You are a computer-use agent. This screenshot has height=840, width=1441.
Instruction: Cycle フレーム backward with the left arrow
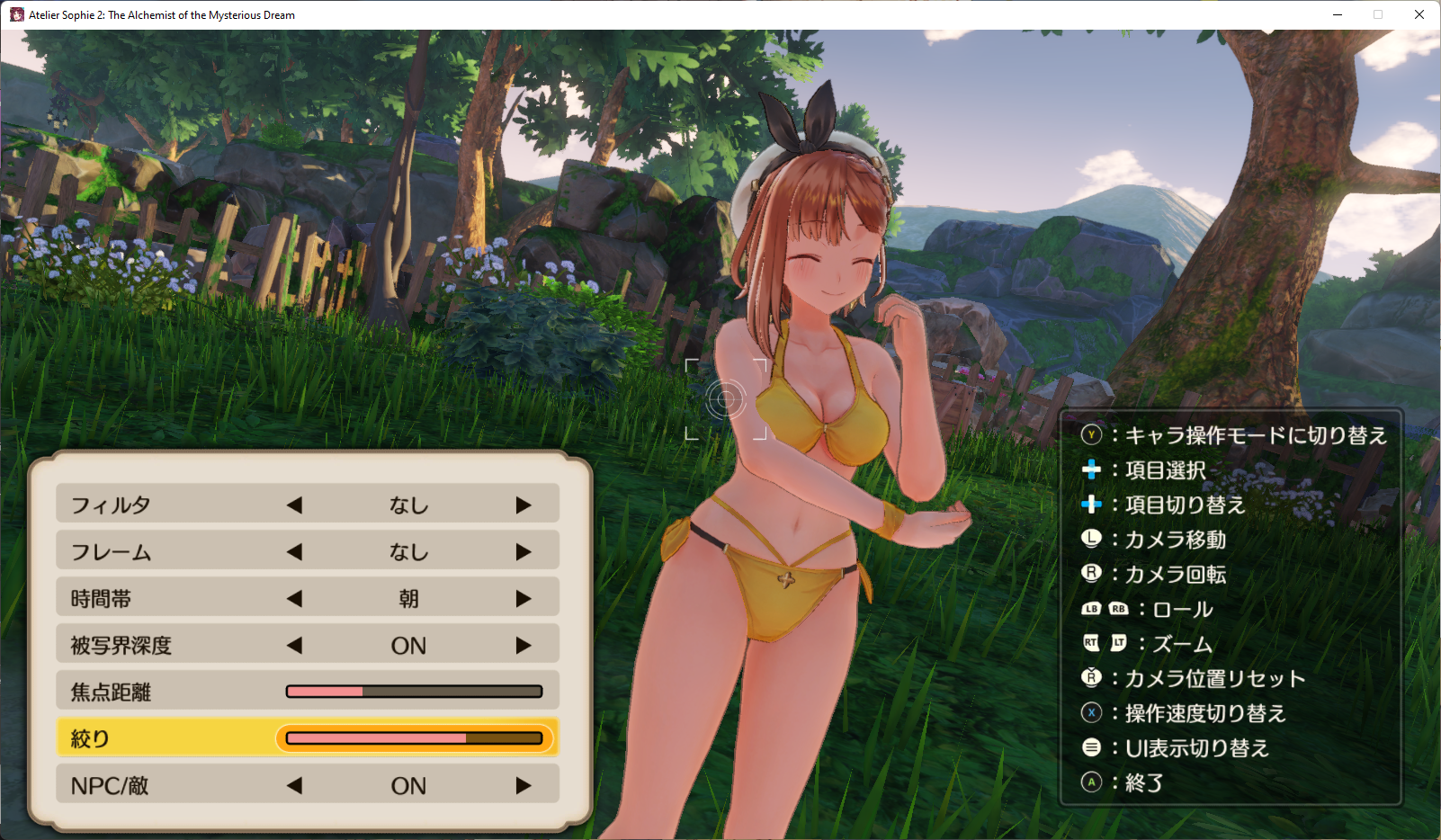coord(294,552)
